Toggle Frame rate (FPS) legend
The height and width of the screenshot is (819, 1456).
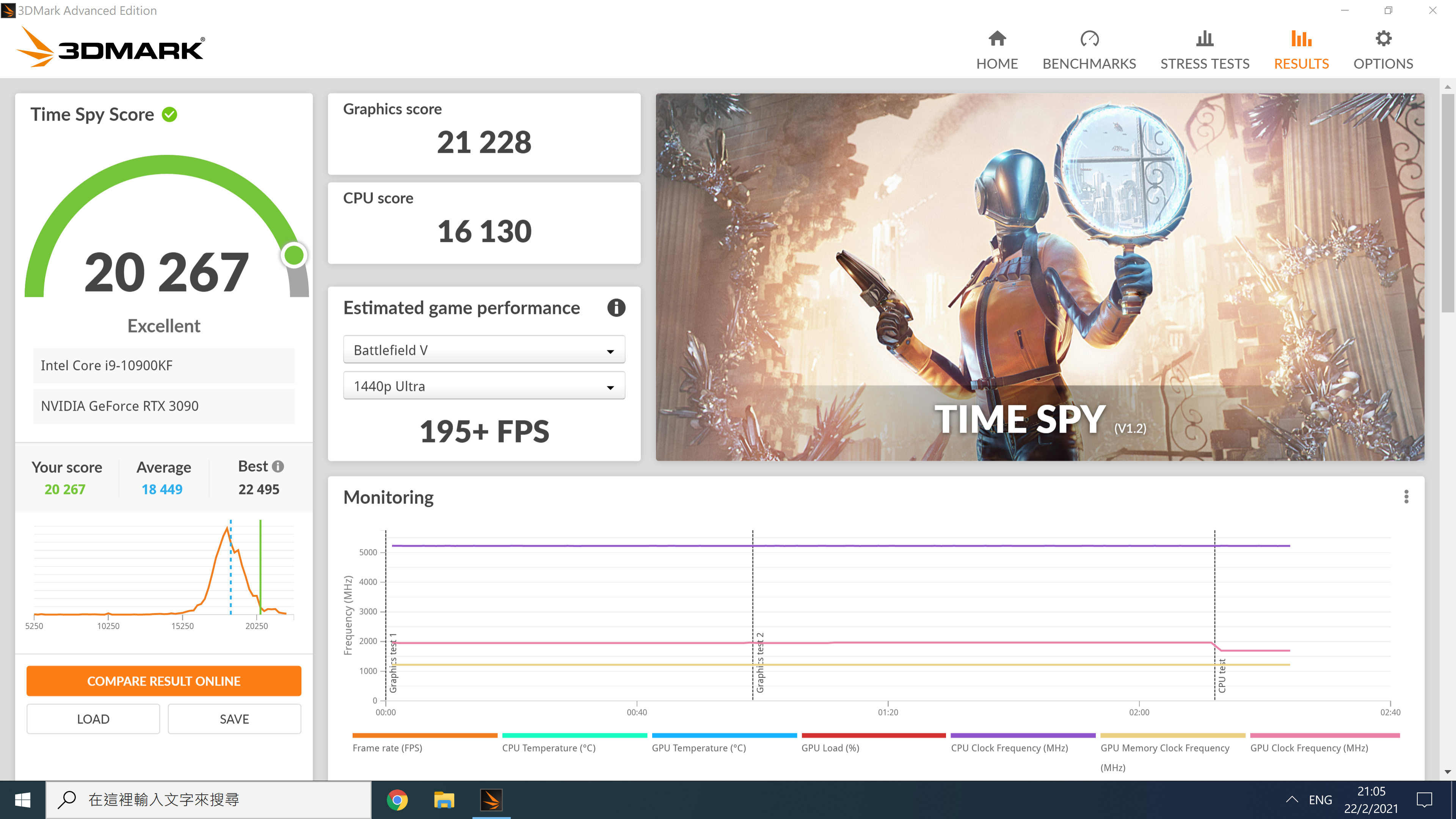(425, 743)
